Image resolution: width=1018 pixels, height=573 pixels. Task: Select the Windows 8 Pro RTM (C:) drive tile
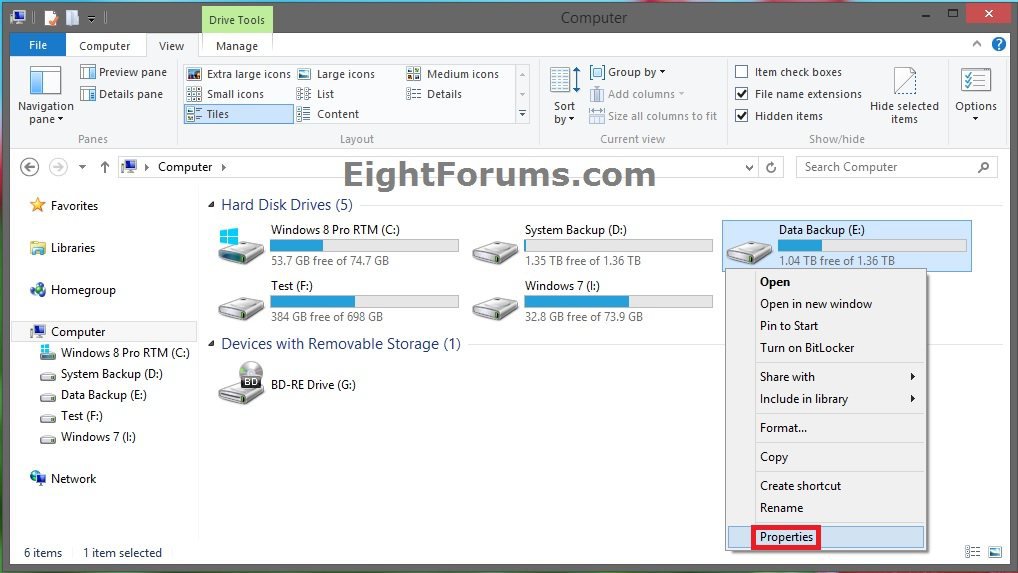pyautogui.click(x=338, y=245)
